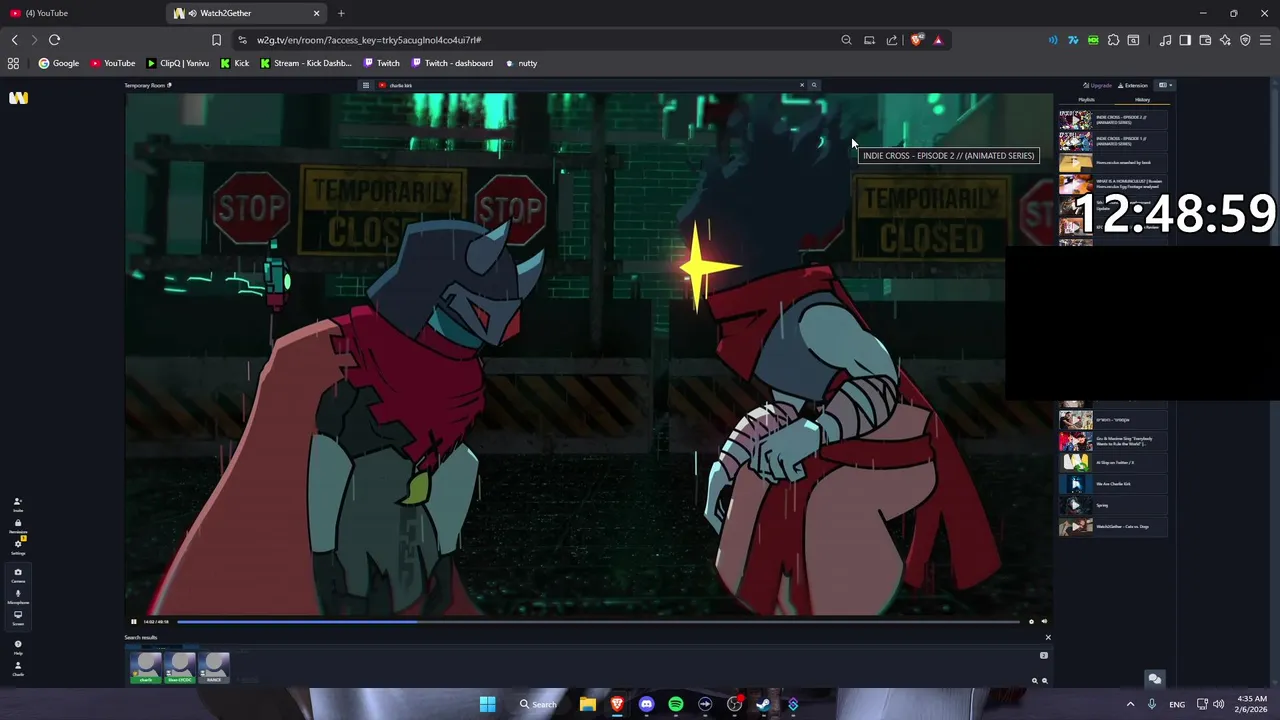Open the Invite sidebar icon
1280x720 pixels.
17,504
